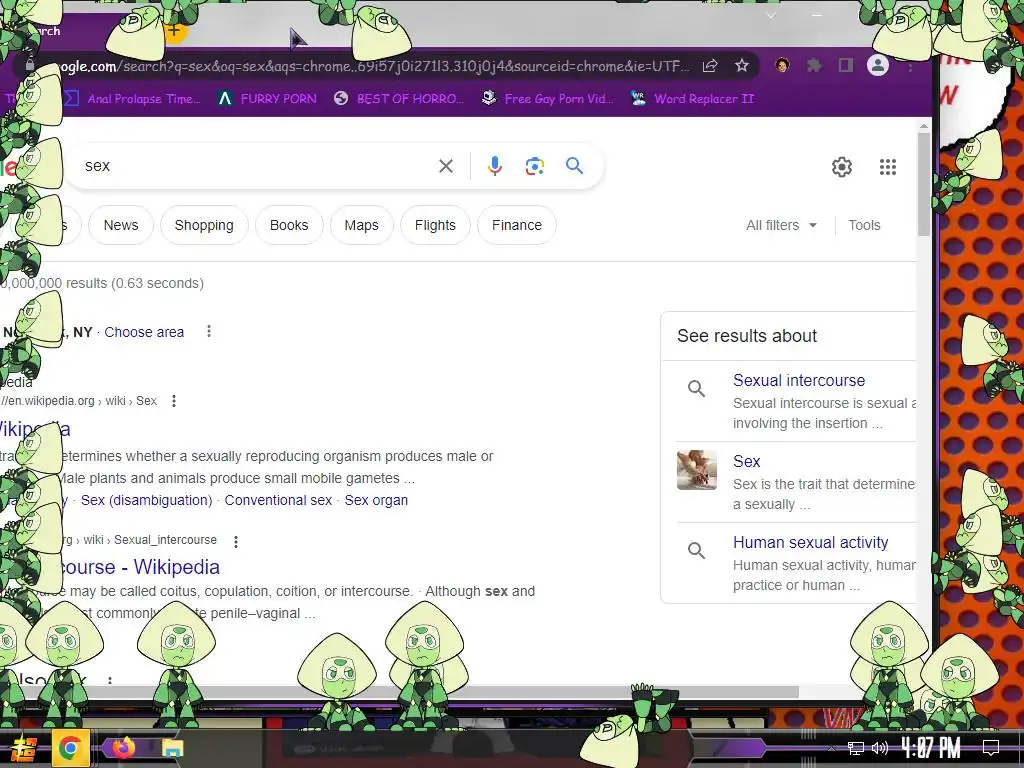Image resolution: width=1024 pixels, height=768 pixels.
Task: Start voice search with the microphone icon
Action: (495, 166)
